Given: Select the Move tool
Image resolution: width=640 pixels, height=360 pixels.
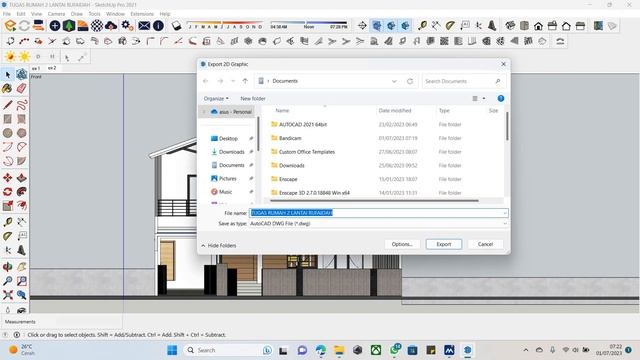Looking at the screenshot, I should pos(7,178).
